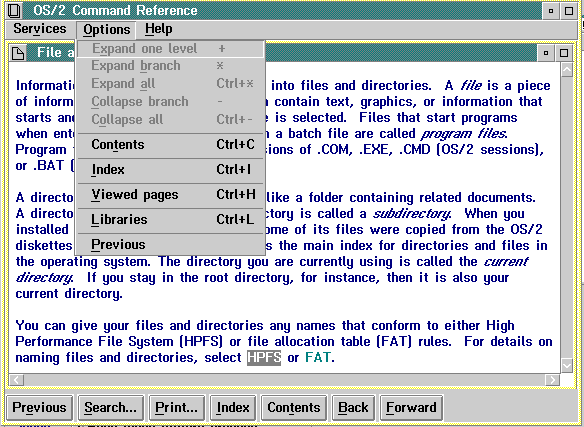584x427 pixels.
Task: Click the horizontal scrollbar left arrow
Action: pos(17,380)
